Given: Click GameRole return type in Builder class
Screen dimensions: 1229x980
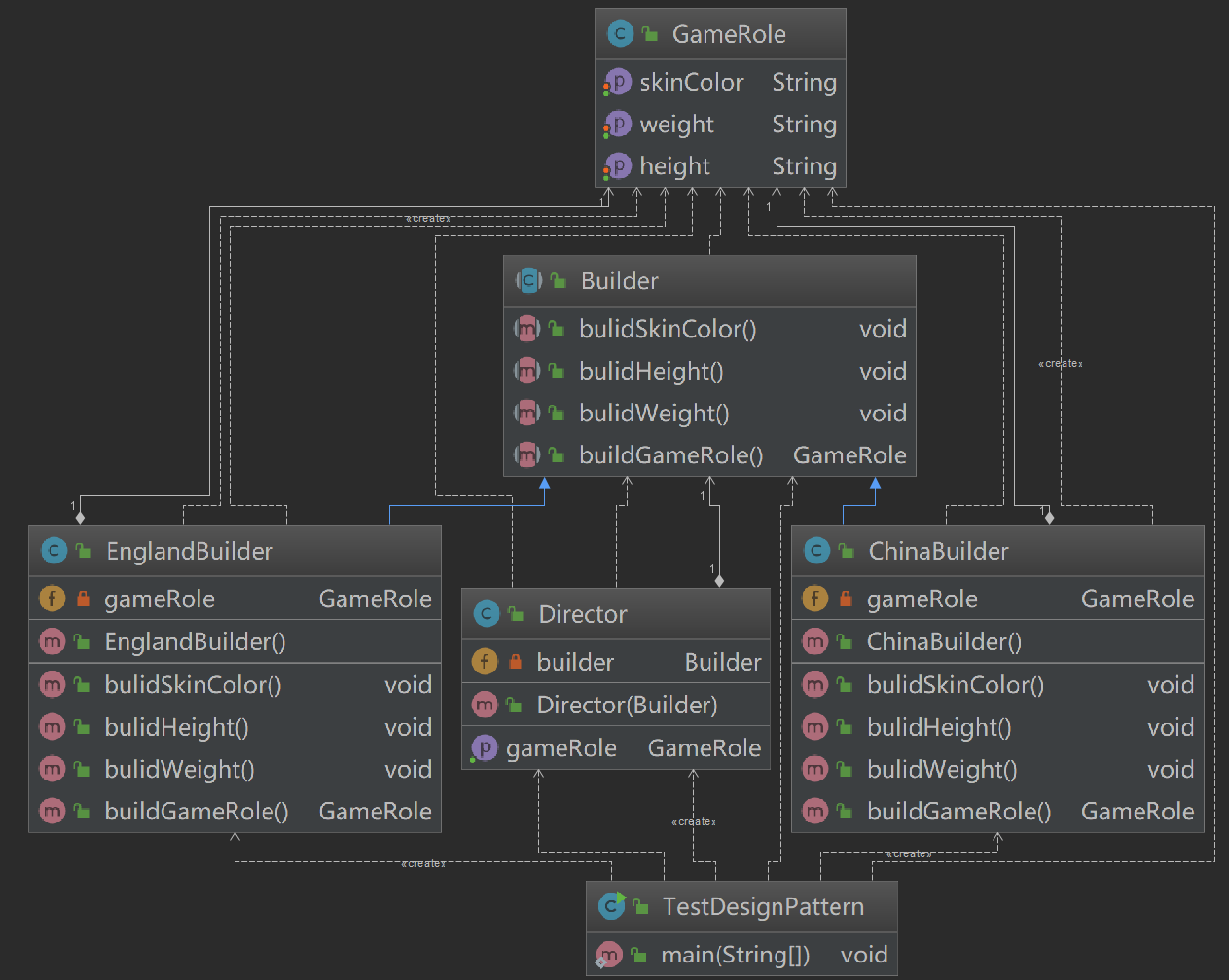Looking at the screenshot, I should 849,454.
